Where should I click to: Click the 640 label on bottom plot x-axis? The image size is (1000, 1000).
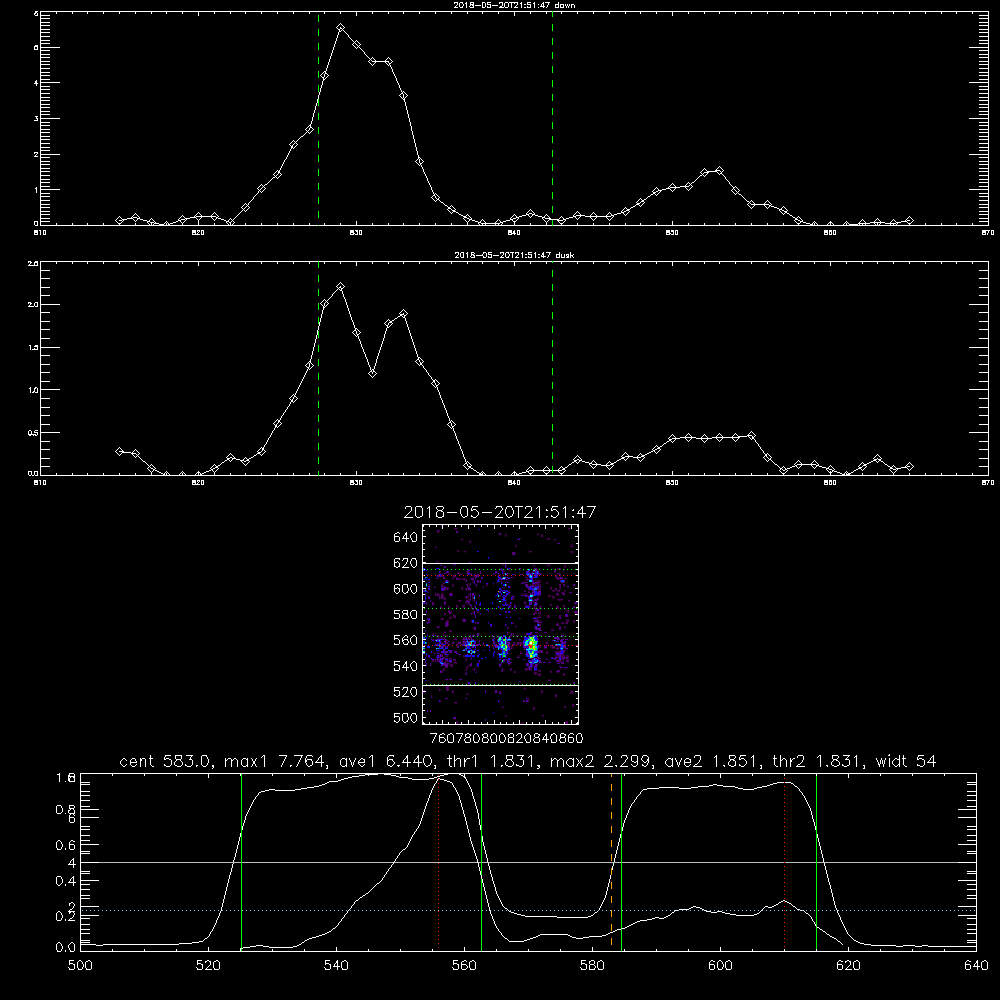[976, 966]
